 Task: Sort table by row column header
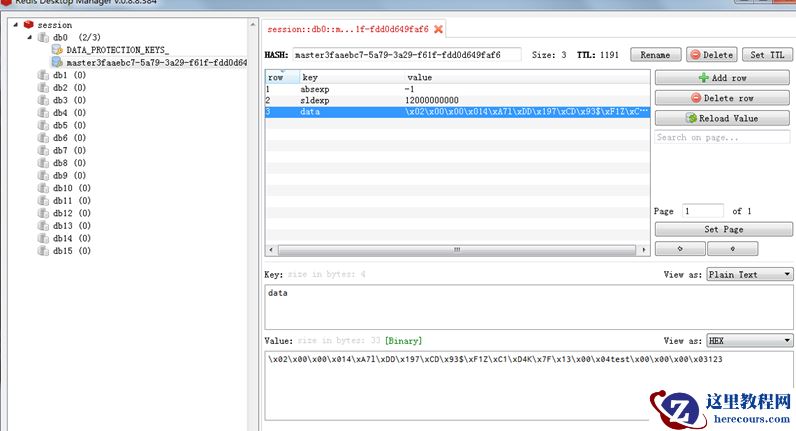[x=282, y=77]
